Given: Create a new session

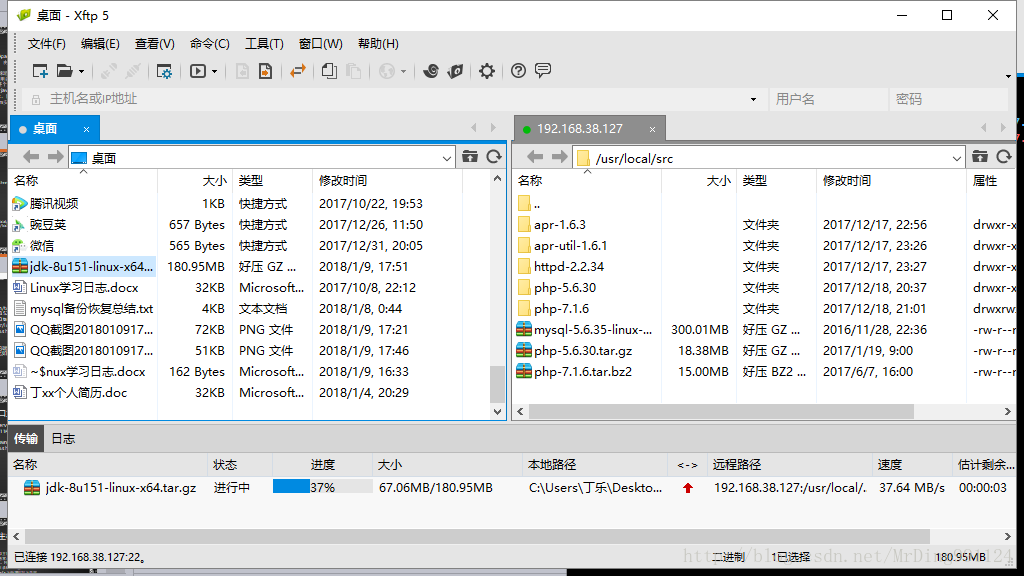Looking at the screenshot, I should click(x=40, y=71).
